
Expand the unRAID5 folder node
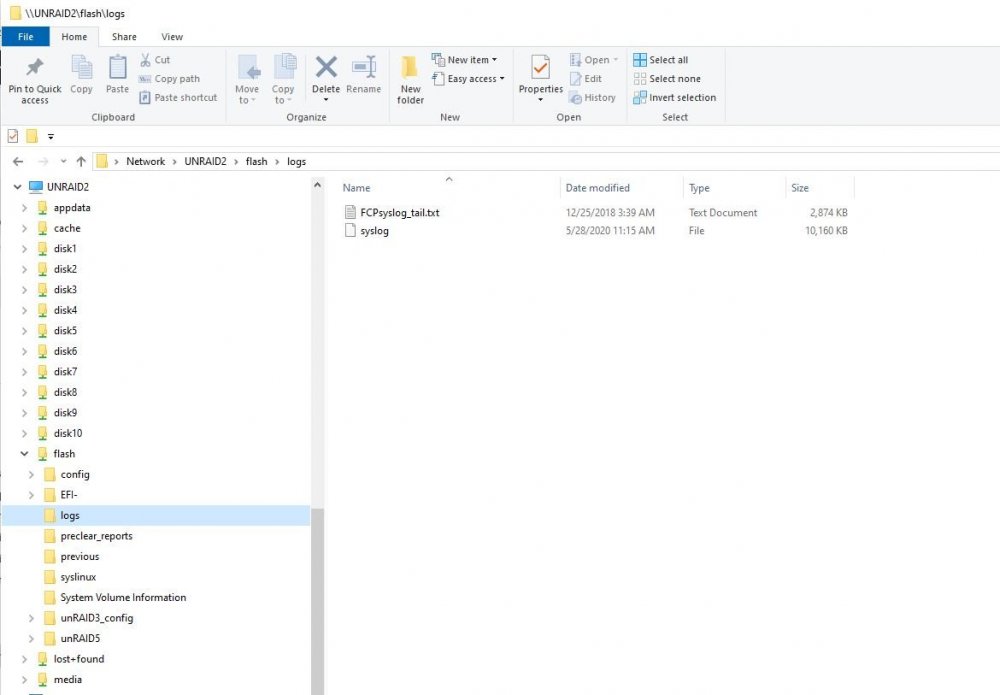tap(31, 638)
